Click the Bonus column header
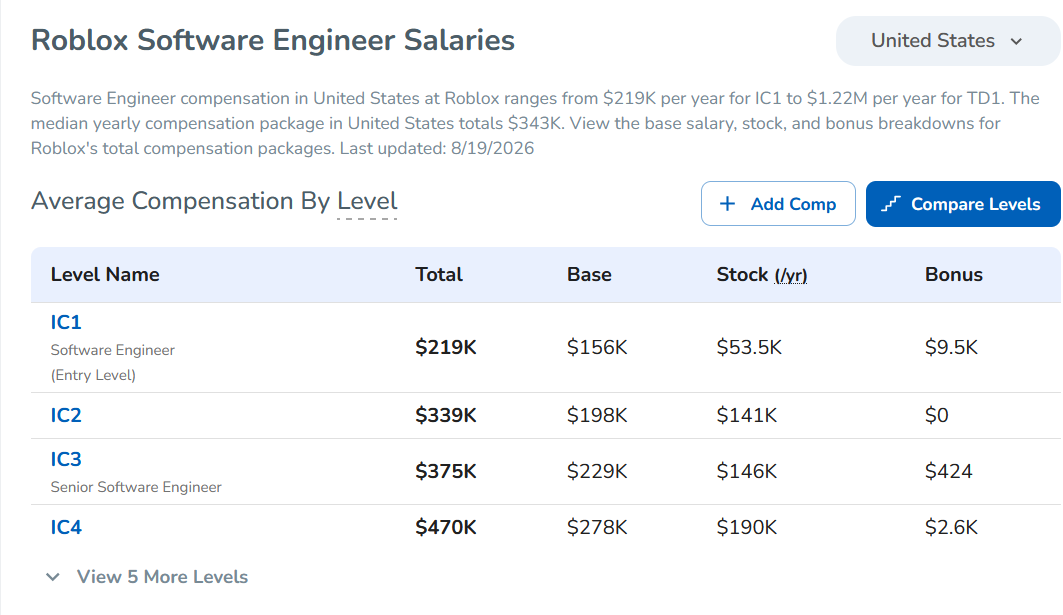Image resolution: width=1063 pixels, height=615 pixels. pos(953,275)
